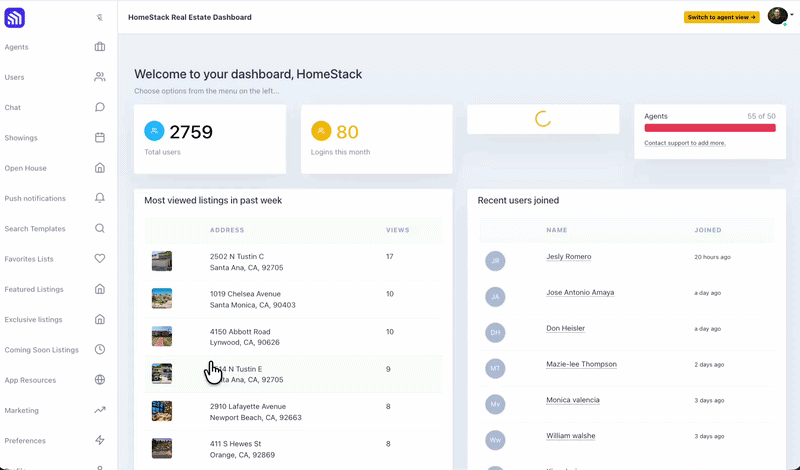This screenshot has height=470, width=800.
Task: Click the VIEWS column header
Action: (x=397, y=230)
